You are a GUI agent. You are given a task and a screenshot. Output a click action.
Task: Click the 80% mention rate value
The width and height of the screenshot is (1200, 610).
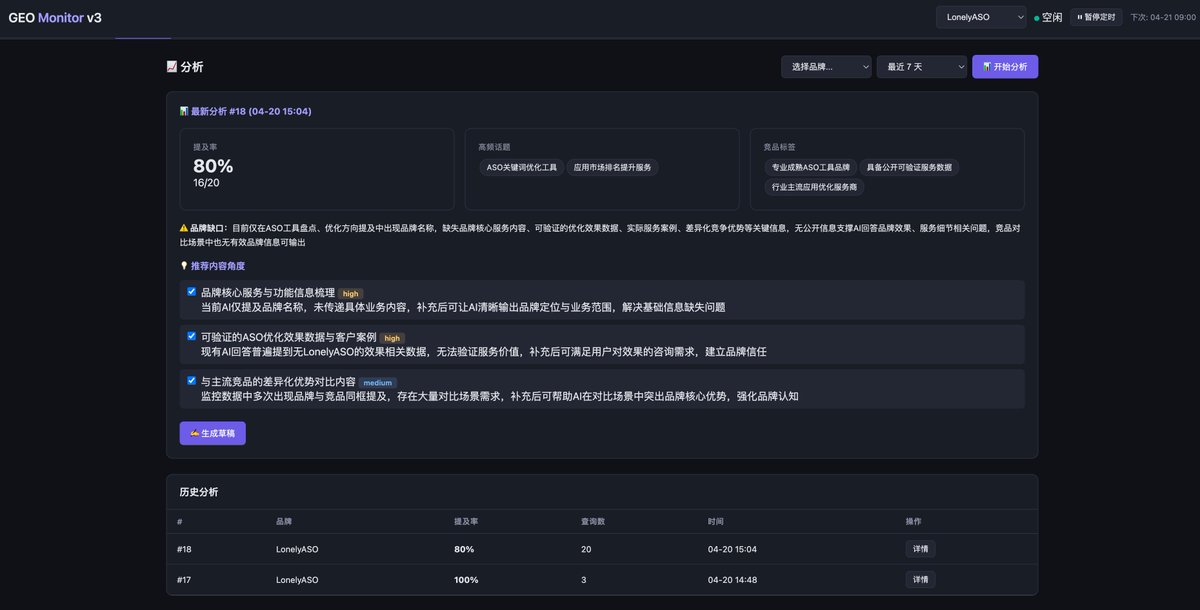pyautogui.click(x=213, y=166)
